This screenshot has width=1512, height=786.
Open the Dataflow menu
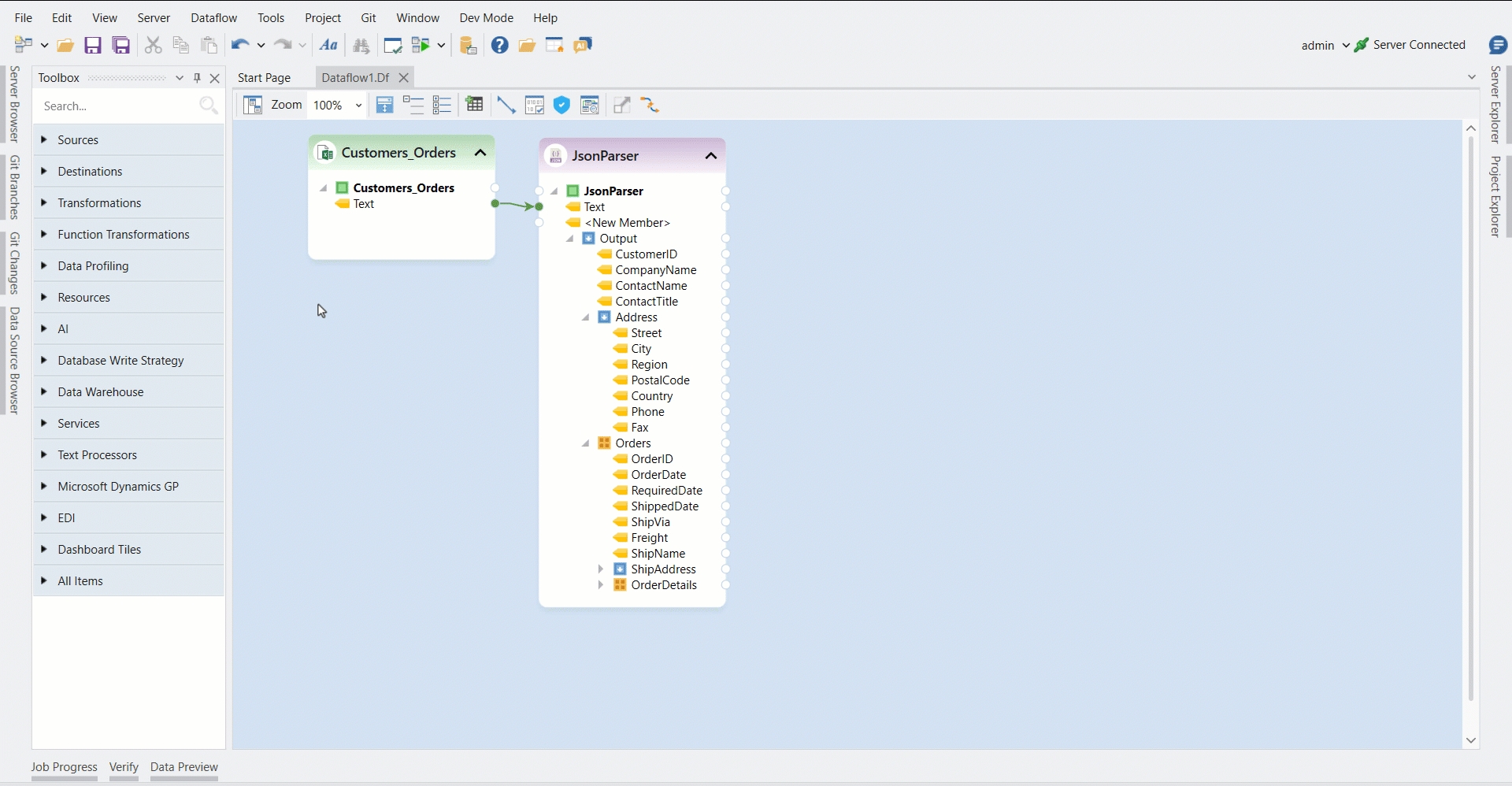click(x=213, y=17)
